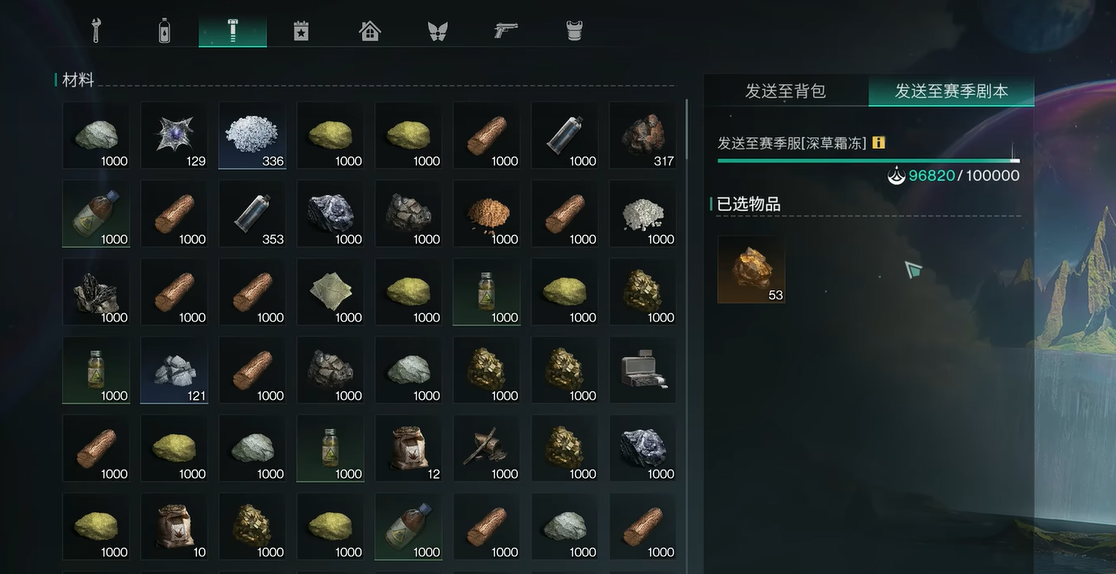Open the armor vest category
Image resolution: width=1116 pixels, height=574 pixels.
pos(574,31)
